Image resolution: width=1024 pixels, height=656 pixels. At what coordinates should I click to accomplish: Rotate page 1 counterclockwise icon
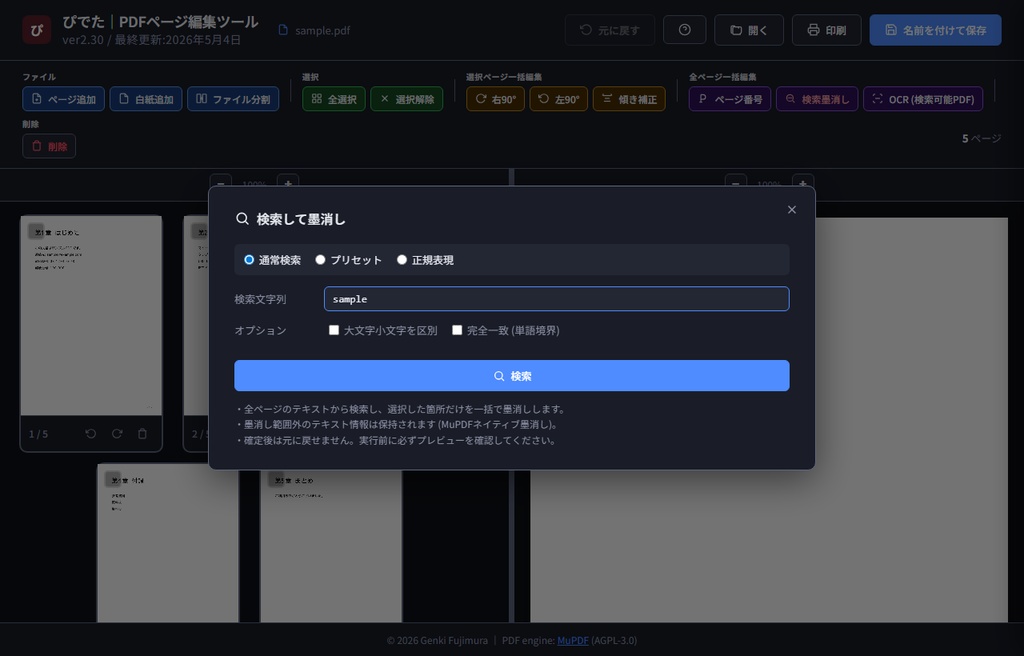91,434
